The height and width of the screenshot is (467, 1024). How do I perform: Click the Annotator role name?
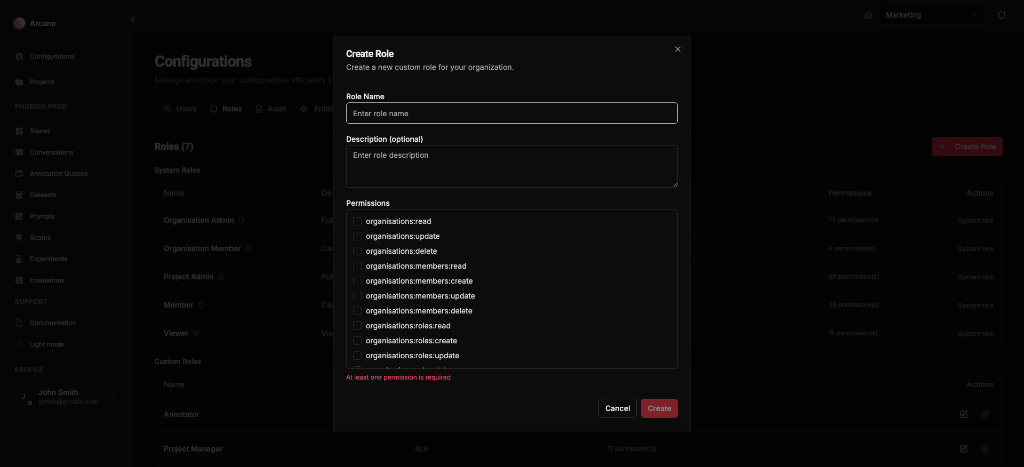tap(182, 414)
